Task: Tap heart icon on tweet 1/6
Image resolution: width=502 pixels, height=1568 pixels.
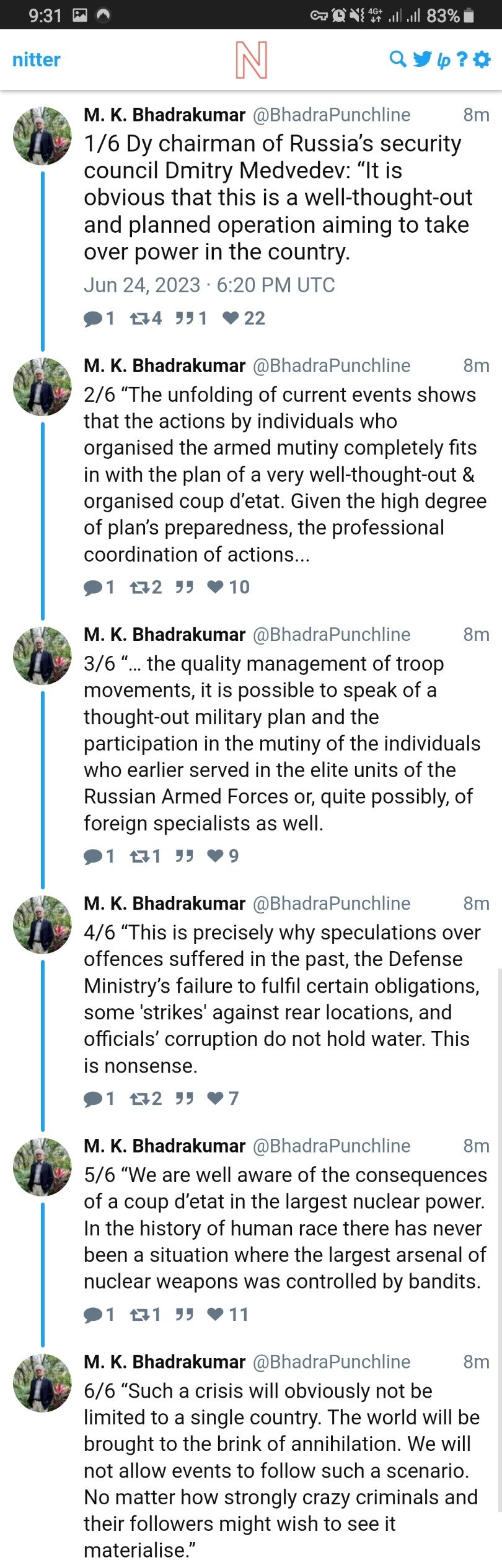Action: (x=231, y=318)
